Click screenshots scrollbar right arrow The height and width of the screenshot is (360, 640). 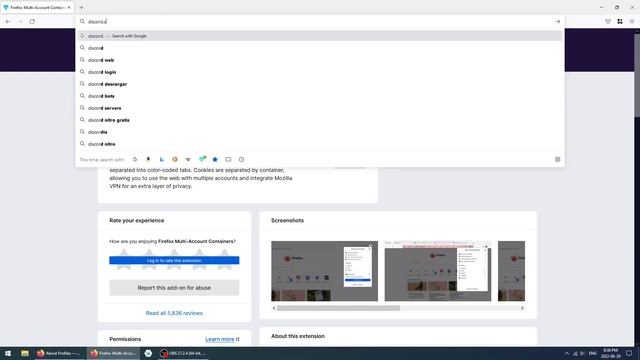(x=522, y=308)
